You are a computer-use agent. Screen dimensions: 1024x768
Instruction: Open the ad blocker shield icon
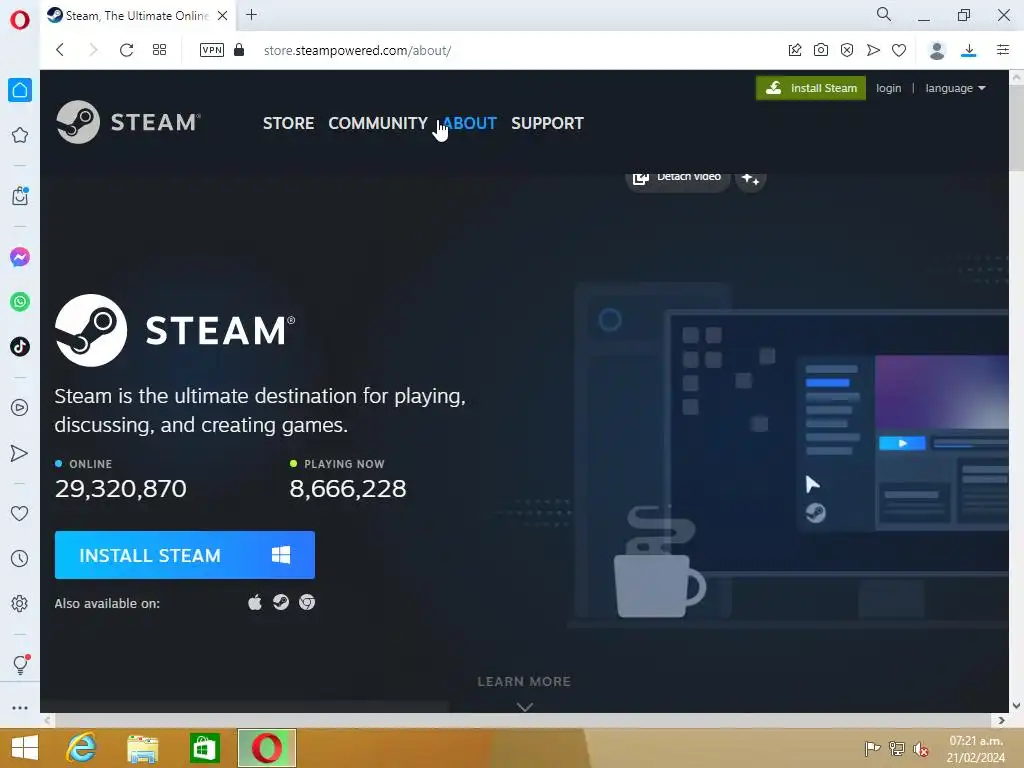point(847,50)
